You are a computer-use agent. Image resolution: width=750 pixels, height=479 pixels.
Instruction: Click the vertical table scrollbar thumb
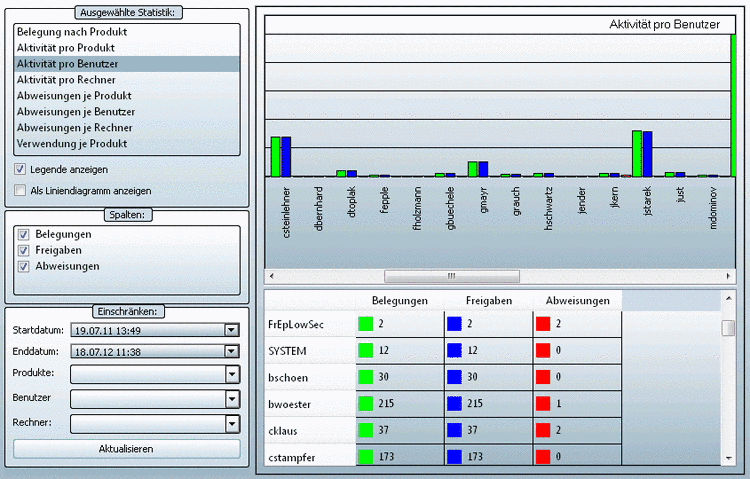tap(728, 328)
